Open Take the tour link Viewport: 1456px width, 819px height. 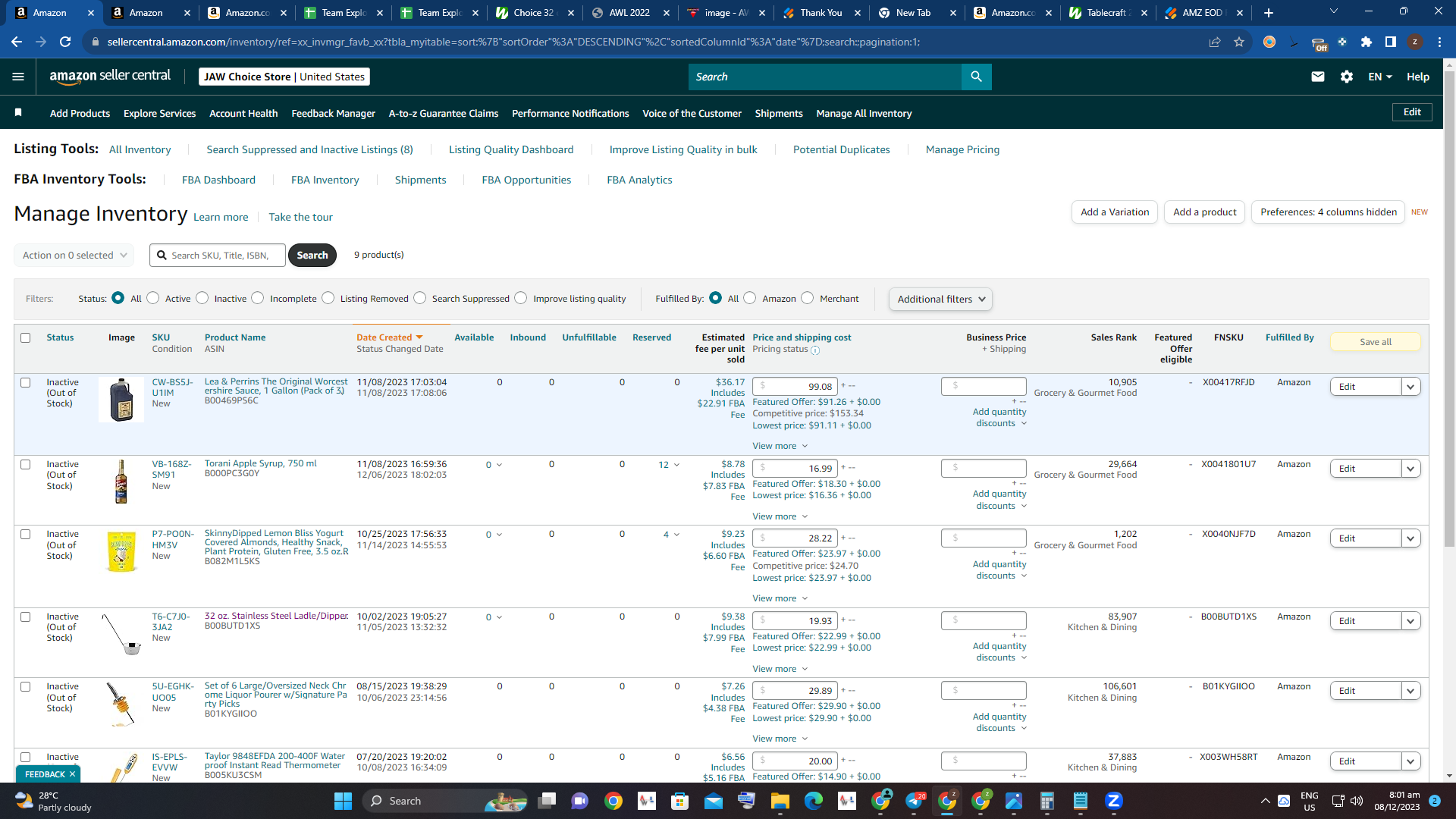point(300,217)
